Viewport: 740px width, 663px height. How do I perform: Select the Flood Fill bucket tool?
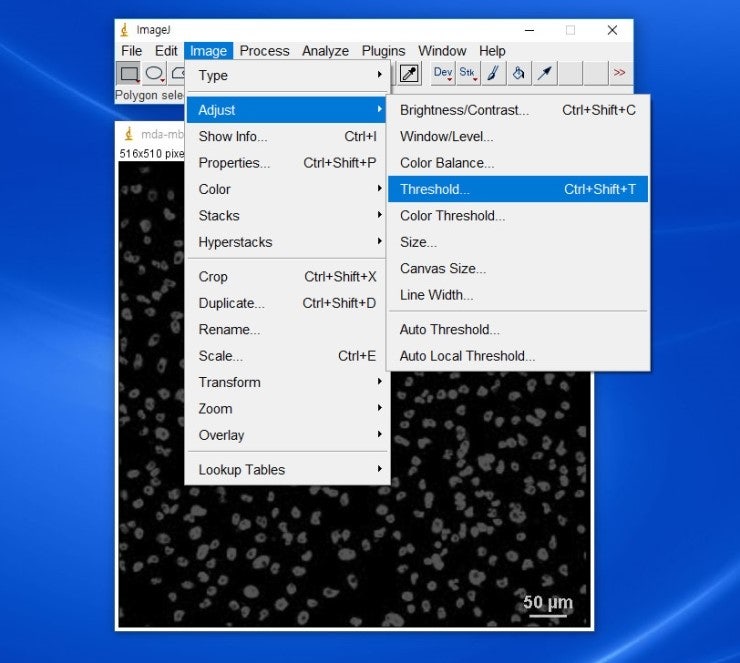pos(519,73)
